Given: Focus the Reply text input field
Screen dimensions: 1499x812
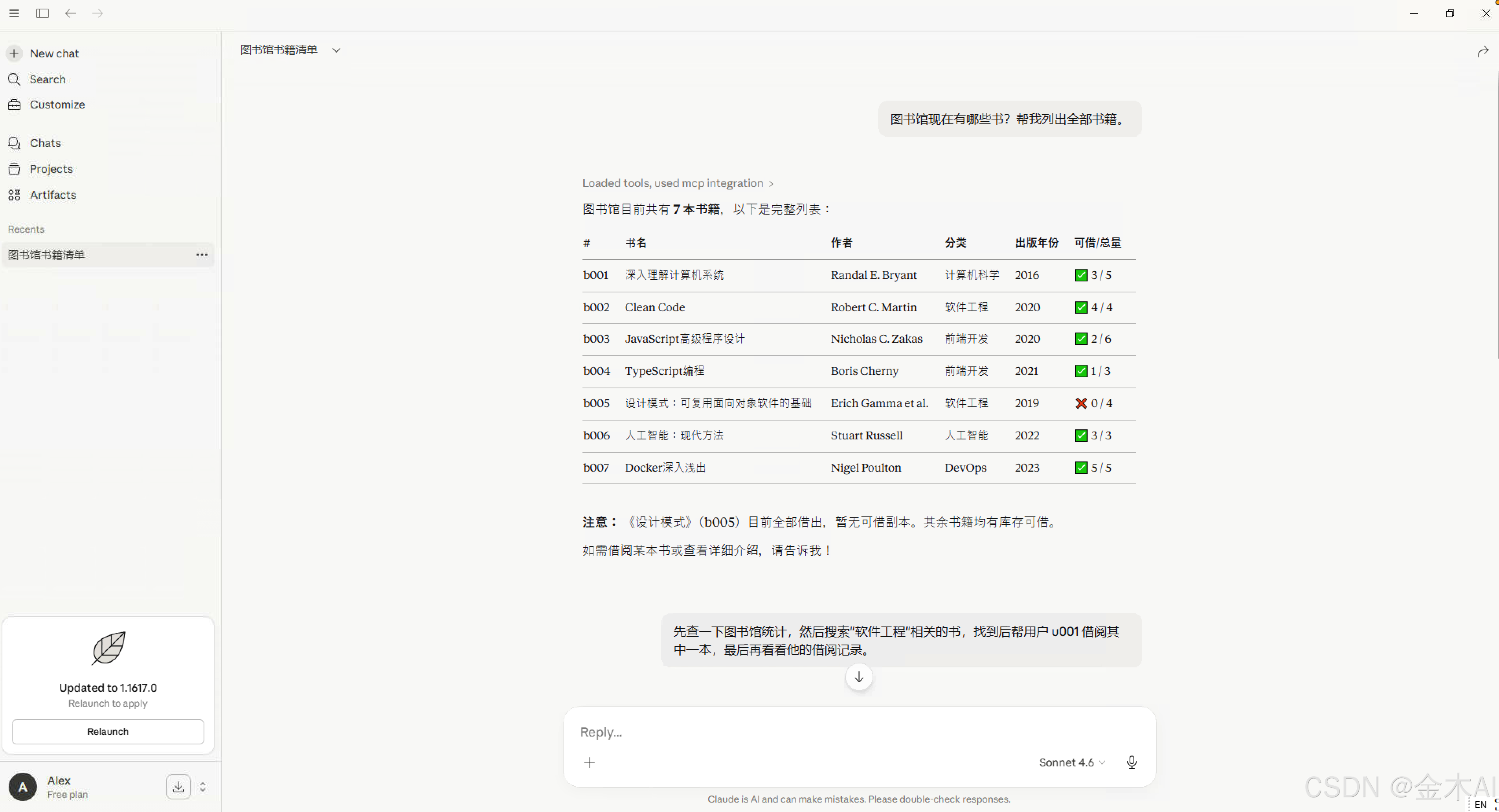Looking at the screenshot, I should 815,732.
